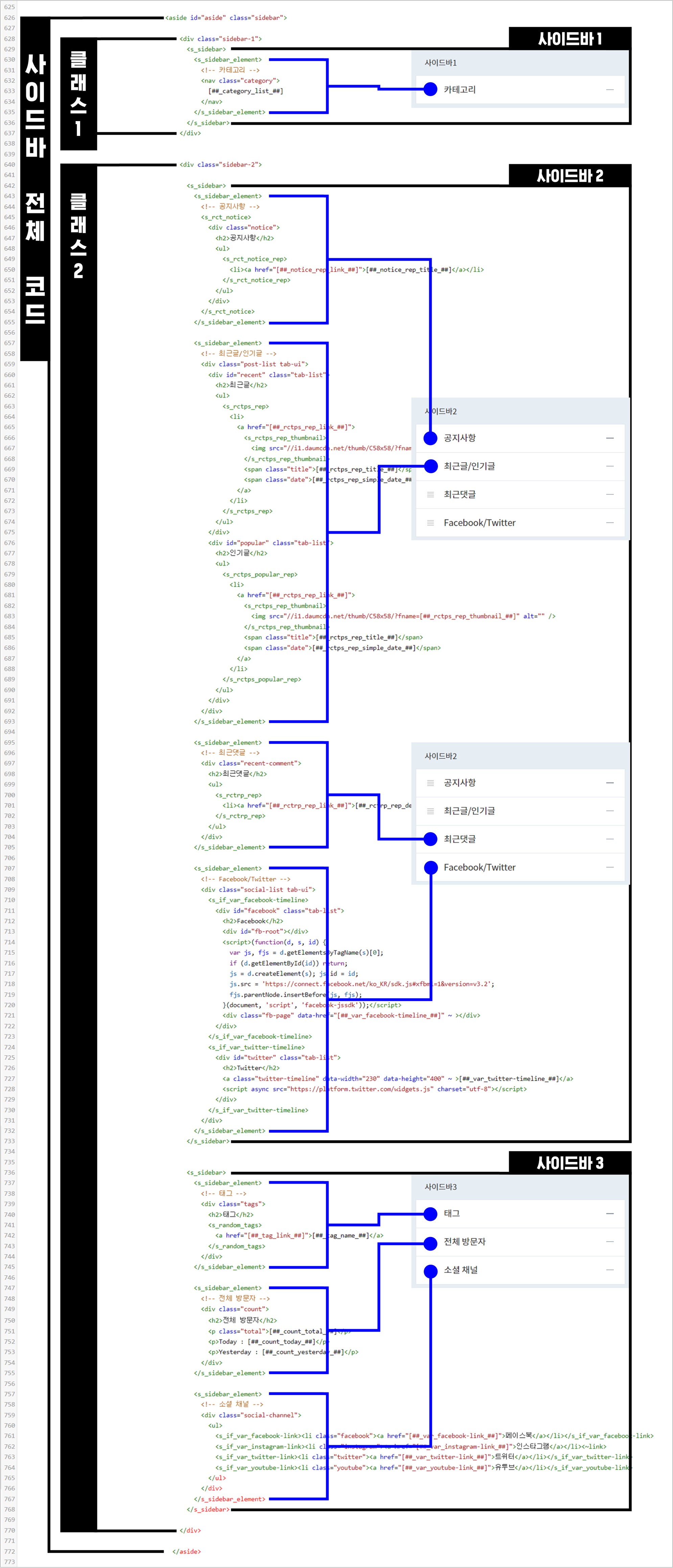Click code line '<h2>공지사항</h2>'
The height and width of the screenshot is (1568, 673).
tap(245, 238)
